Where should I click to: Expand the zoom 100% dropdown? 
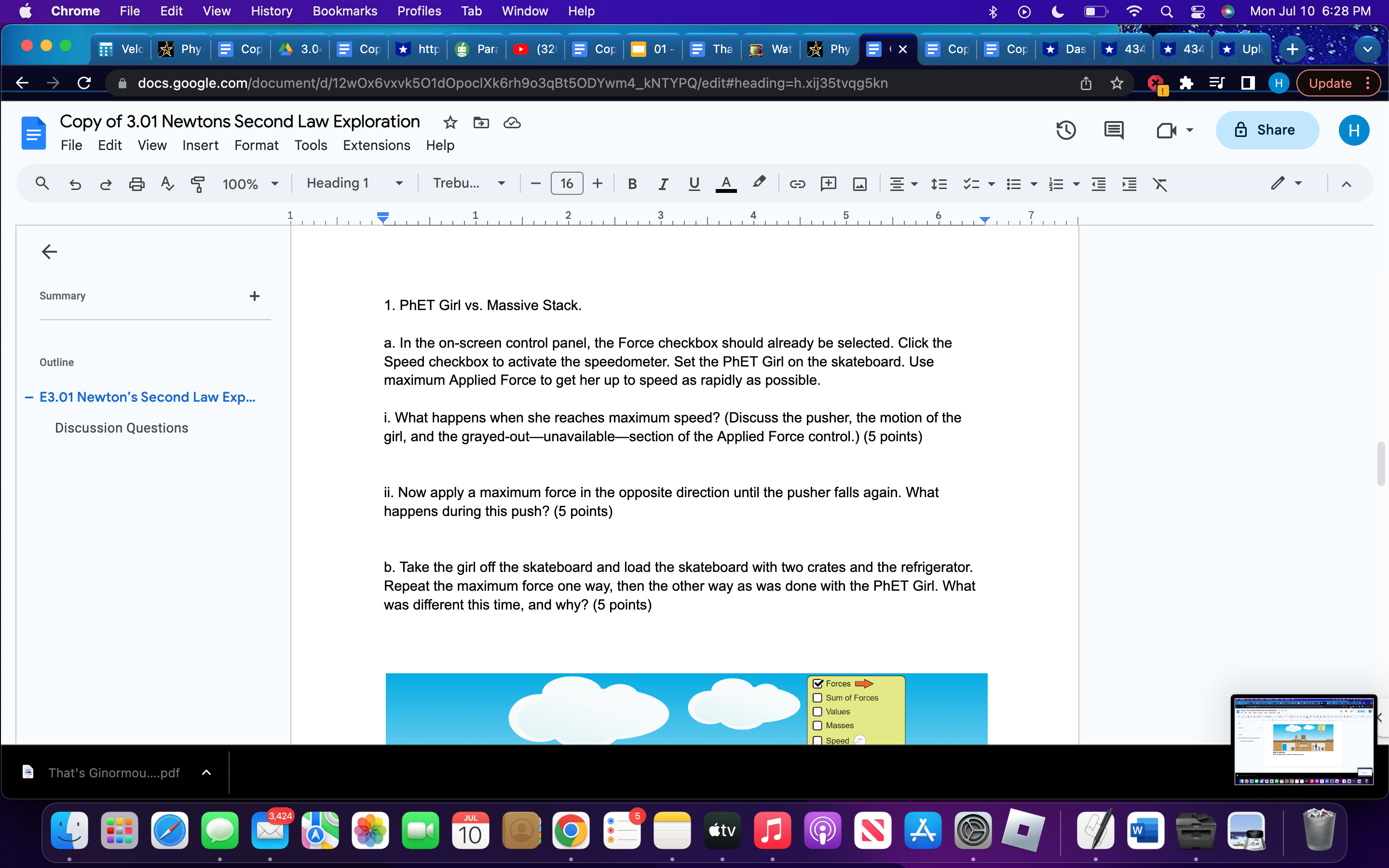coord(250,184)
